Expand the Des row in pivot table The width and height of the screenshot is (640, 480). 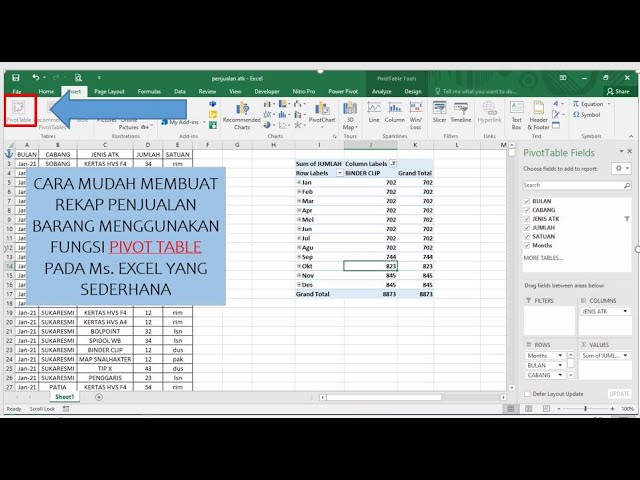click(299, 285)
